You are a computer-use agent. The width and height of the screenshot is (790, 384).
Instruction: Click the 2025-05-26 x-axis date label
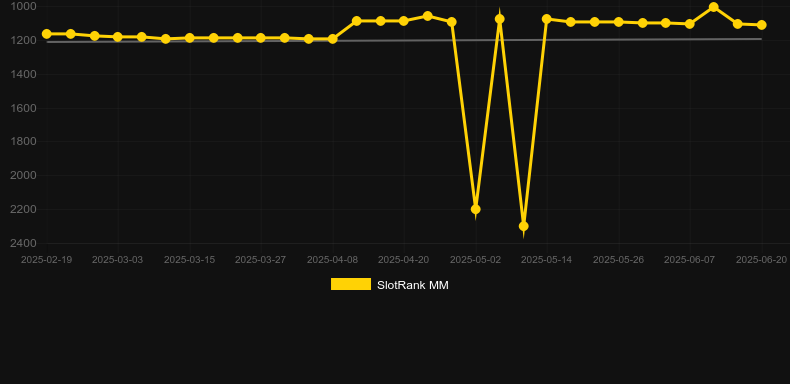tap(618, 260)
